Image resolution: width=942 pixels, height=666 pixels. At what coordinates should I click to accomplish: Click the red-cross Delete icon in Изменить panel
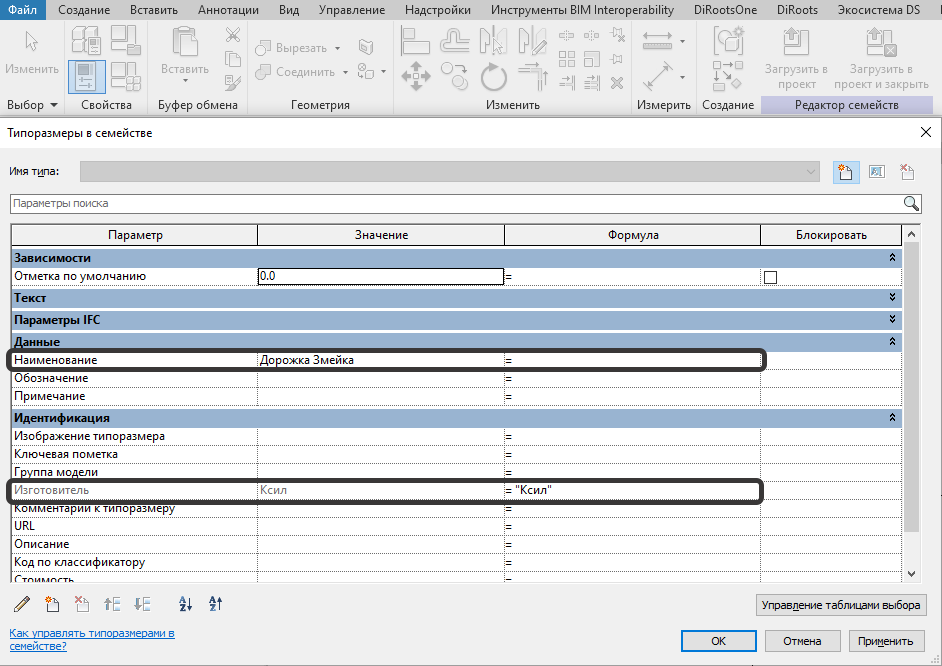coord(617,83)
